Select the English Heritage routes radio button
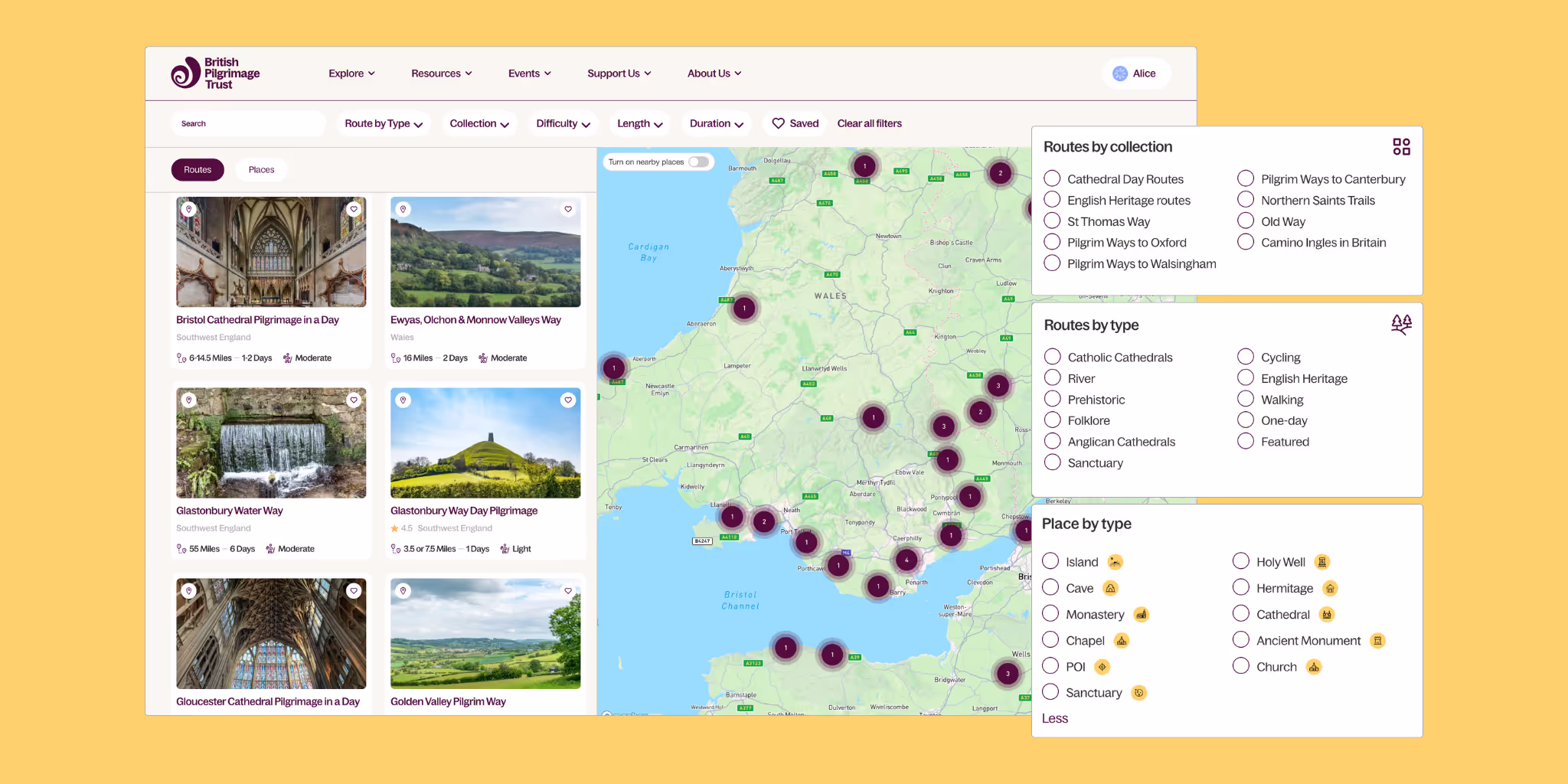 click(x=1053, y=199)
